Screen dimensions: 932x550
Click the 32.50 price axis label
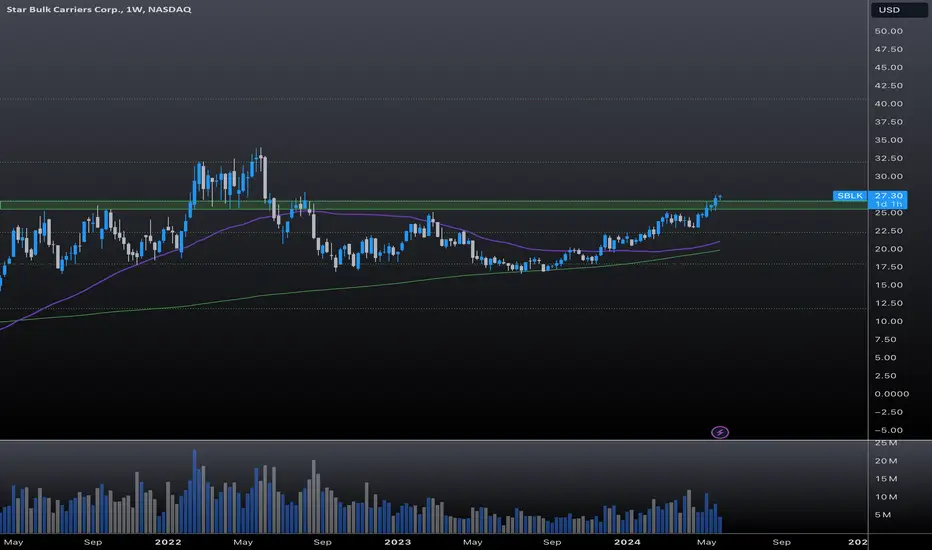pyautogui.click(x=888, y=158)
